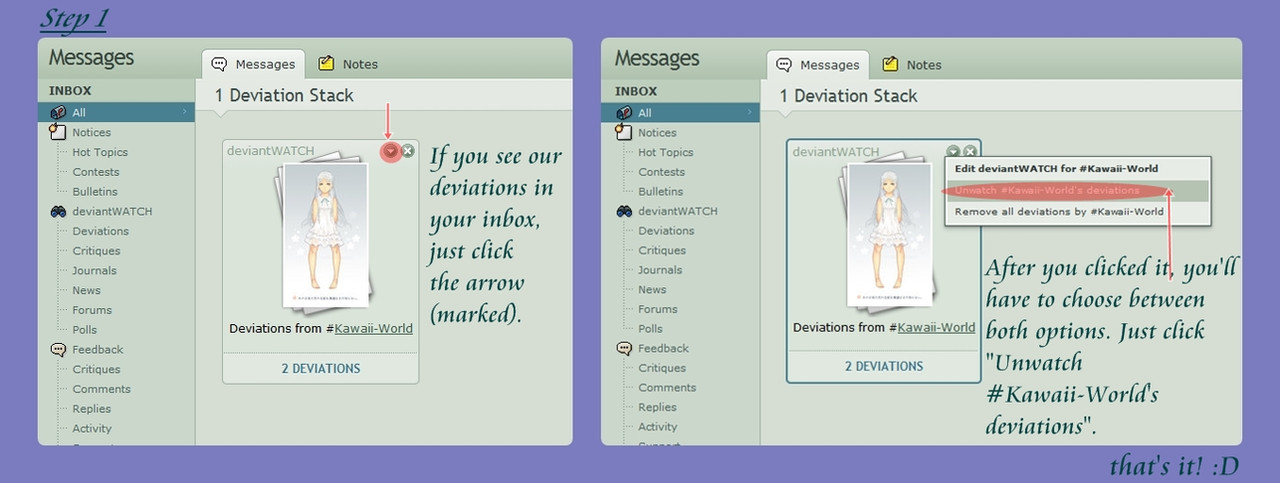
Task: Select Polls in the screenshot without the menu
Action: tap(85, 330)
